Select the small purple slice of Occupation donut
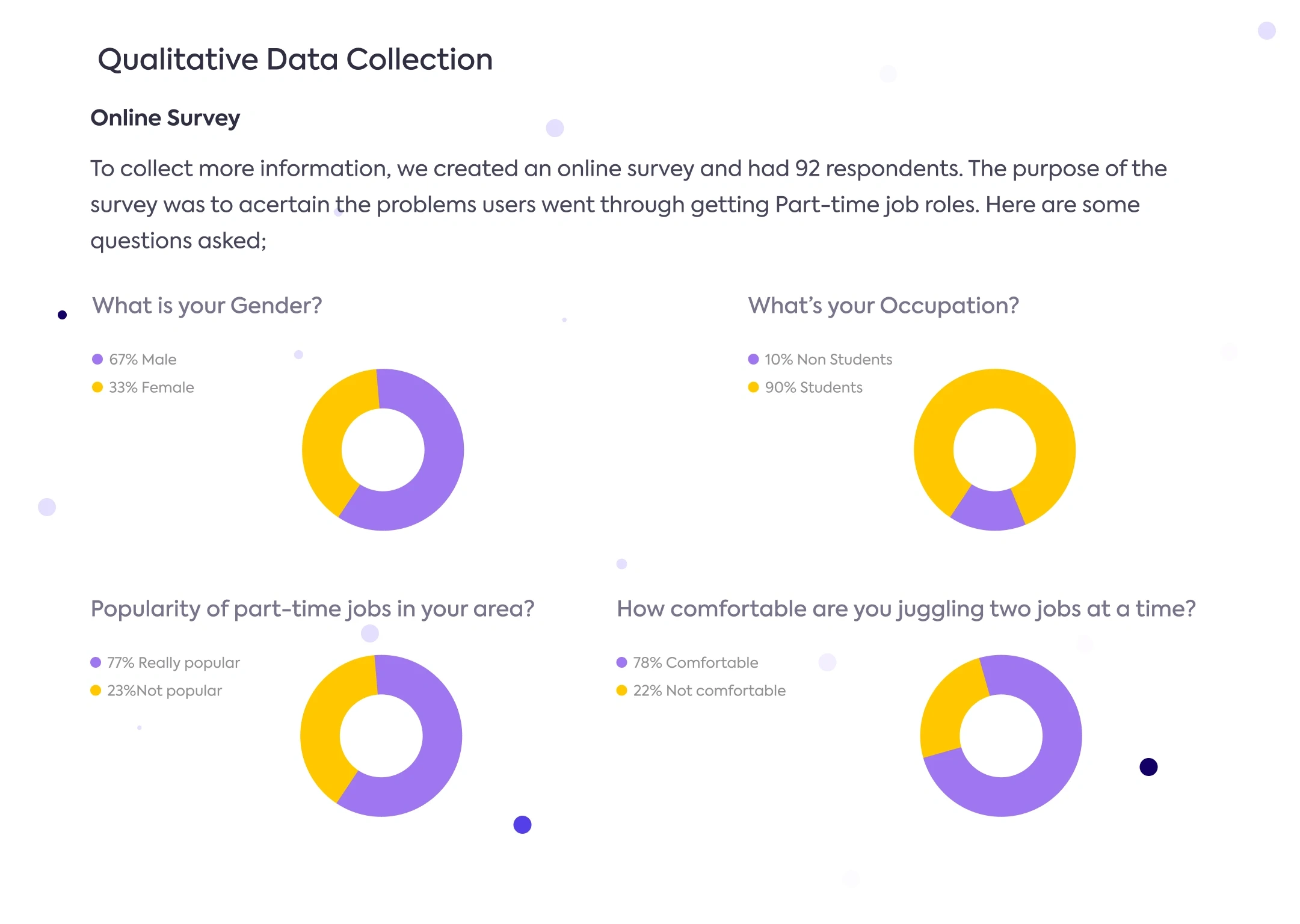 [988, 510]
